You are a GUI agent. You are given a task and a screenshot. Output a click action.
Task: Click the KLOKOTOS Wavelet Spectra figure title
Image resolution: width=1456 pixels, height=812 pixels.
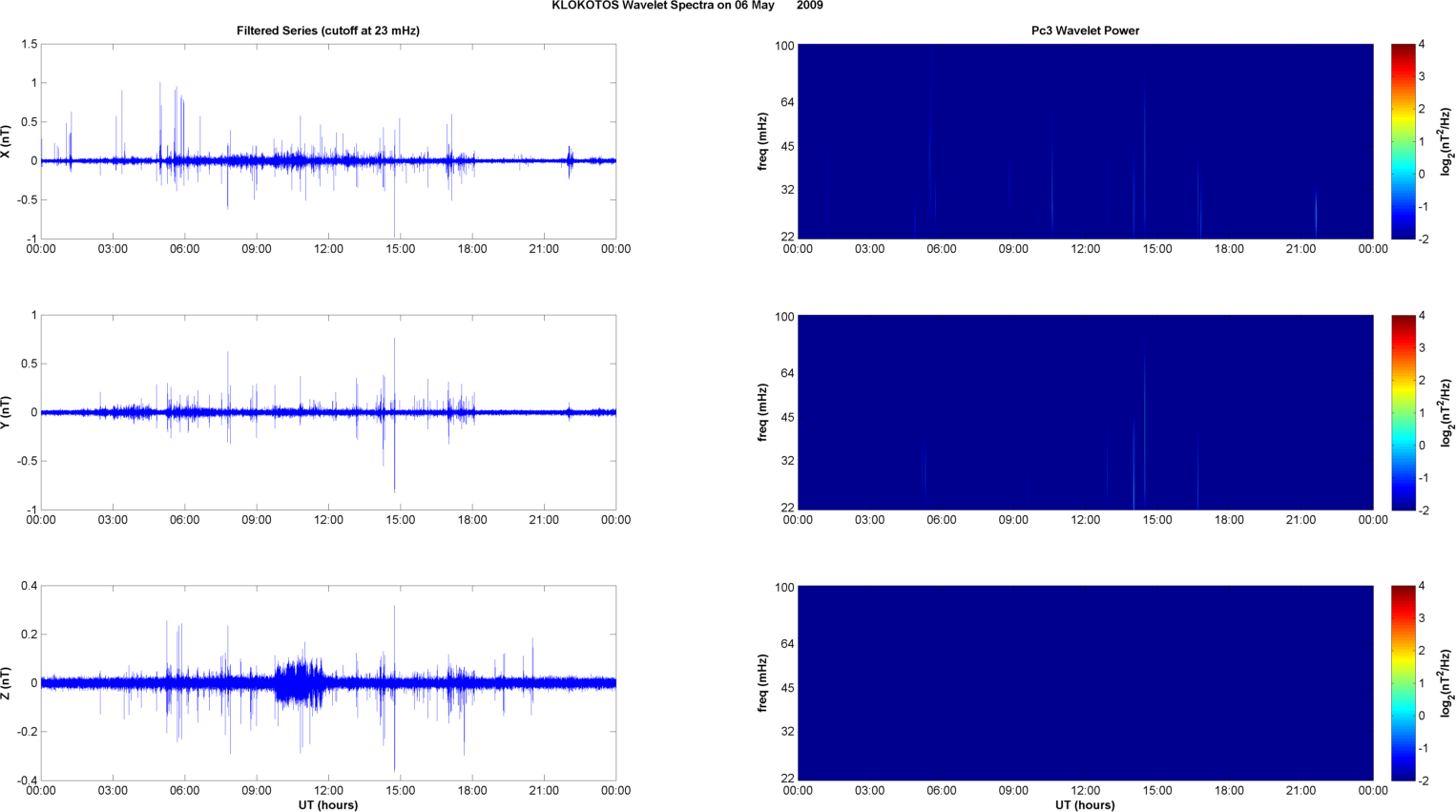(687, 6)
